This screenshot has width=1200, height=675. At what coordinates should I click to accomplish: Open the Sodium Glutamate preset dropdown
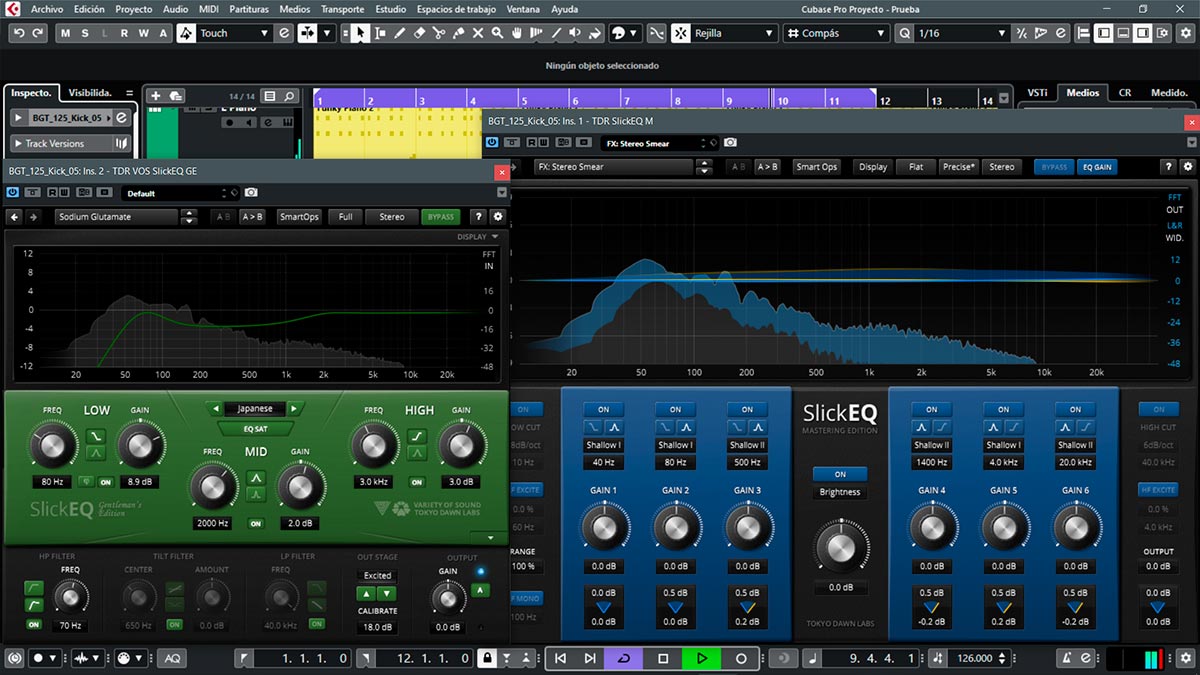[116, 216]
